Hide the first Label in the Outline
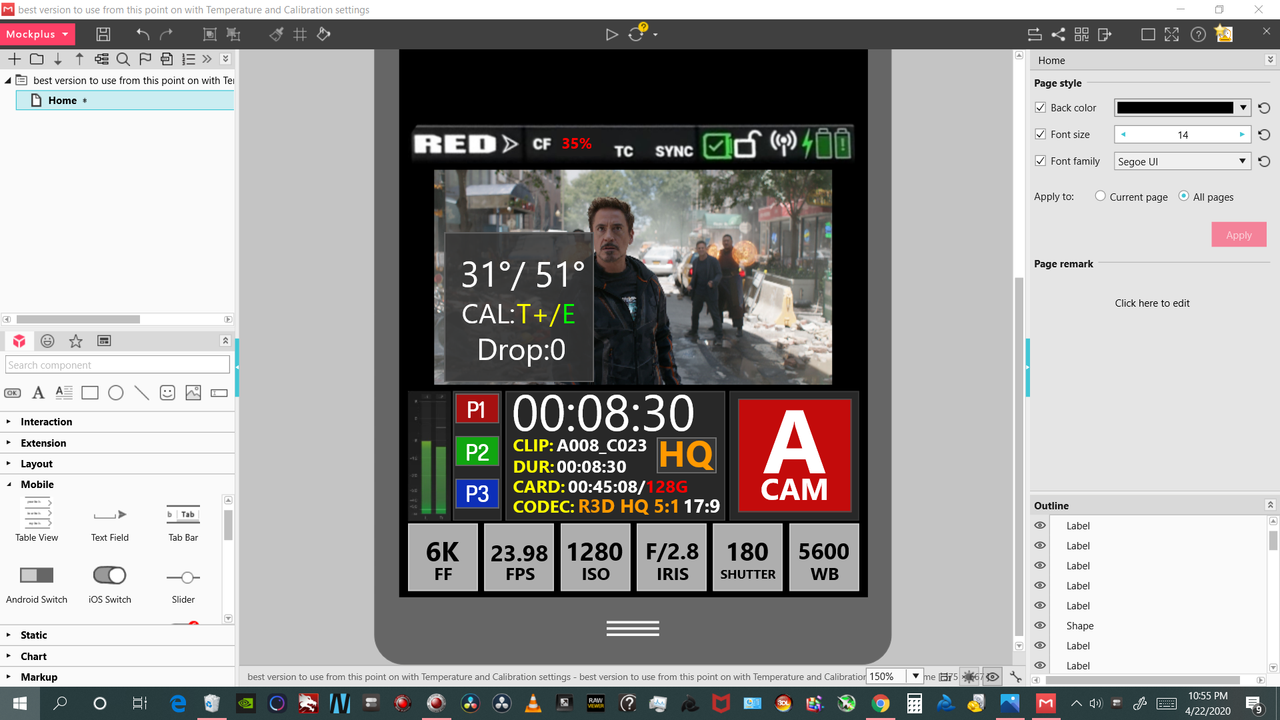1280x720 pixels. pos(1040,526)
